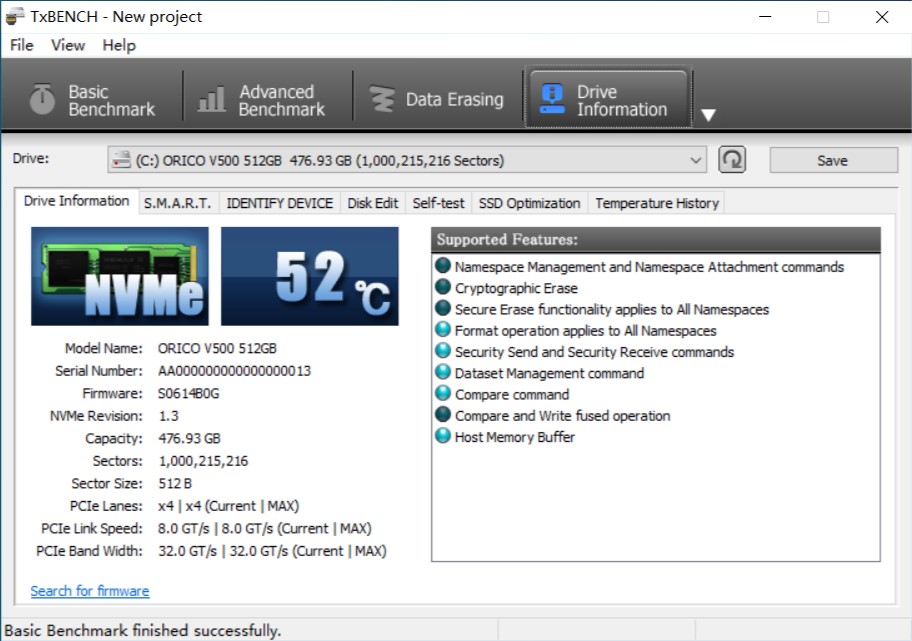Image resolution: width=912 pixels, height=641 pixels.
Task: Click the TxBENCH app icon in title bar
Action: click(x=15, y=16)
